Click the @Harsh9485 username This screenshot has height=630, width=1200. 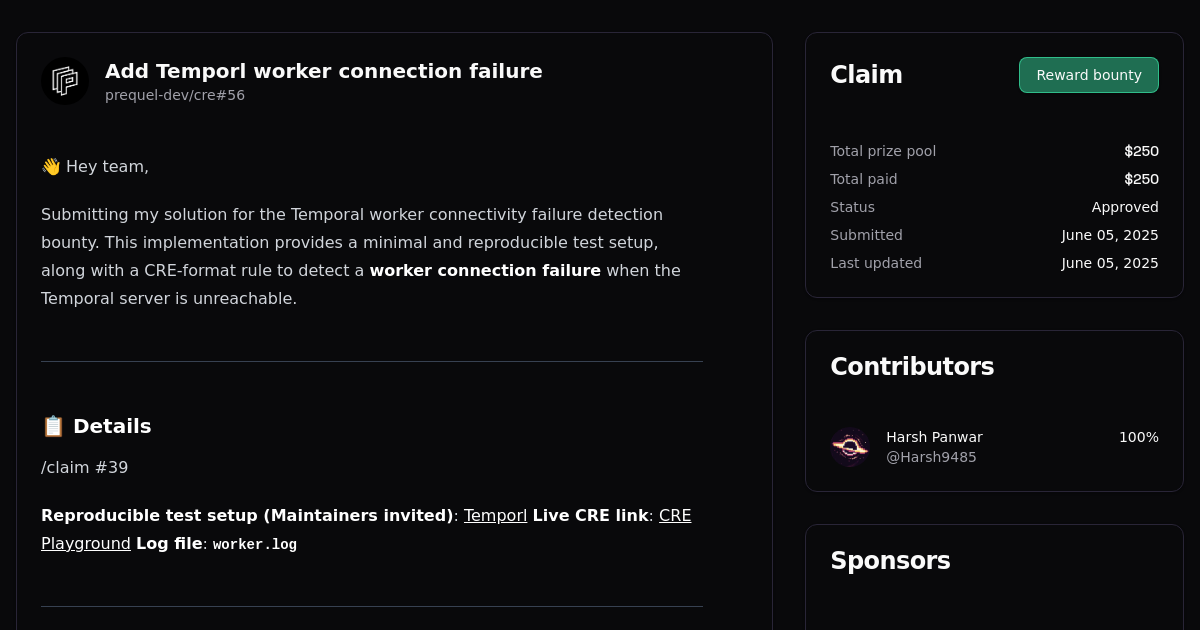931,457
